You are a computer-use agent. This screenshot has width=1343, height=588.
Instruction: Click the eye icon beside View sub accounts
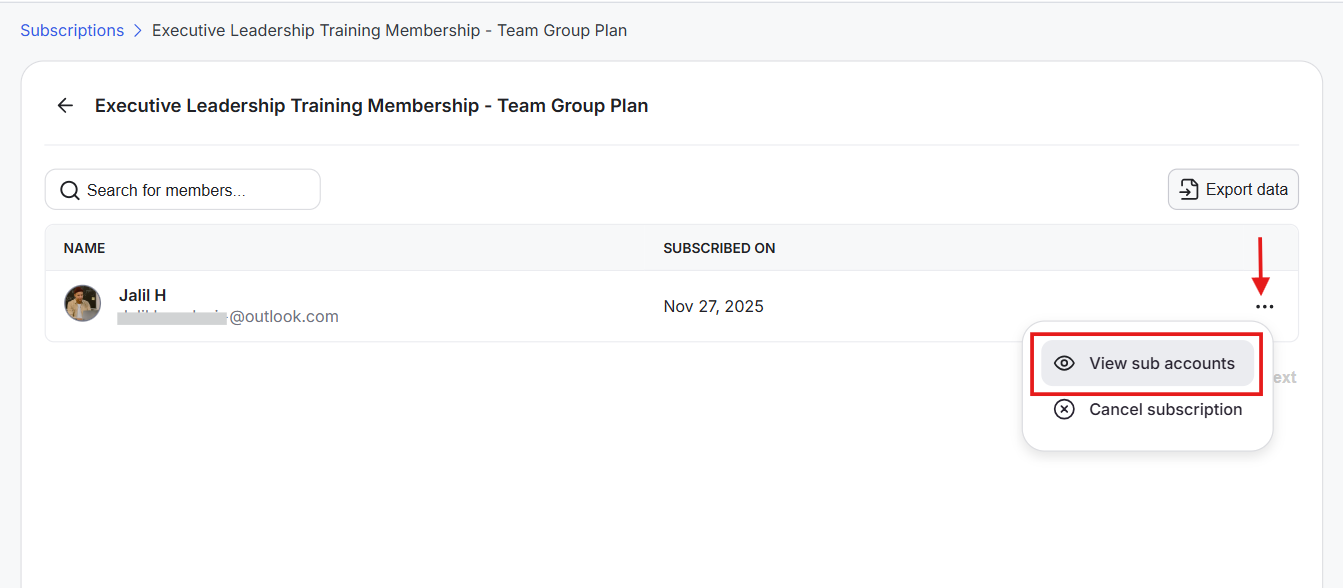point(1065,363)
